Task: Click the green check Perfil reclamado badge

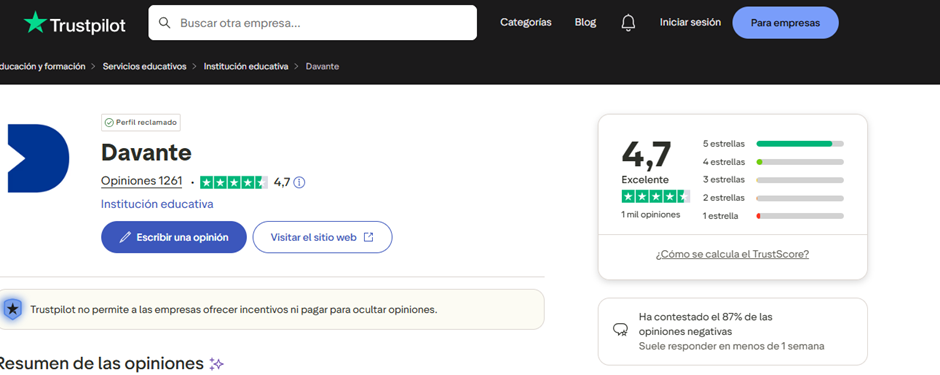Action: tap(141, 122)
